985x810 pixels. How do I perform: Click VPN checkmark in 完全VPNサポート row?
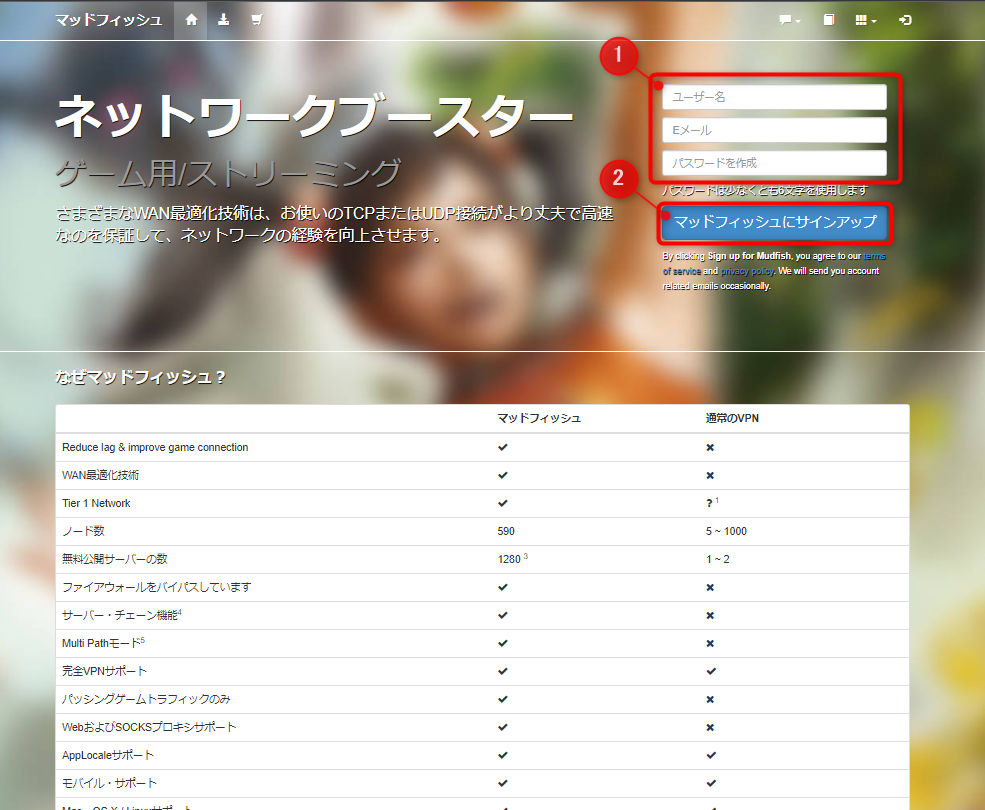pyautogui.click(x=711, y=671)
